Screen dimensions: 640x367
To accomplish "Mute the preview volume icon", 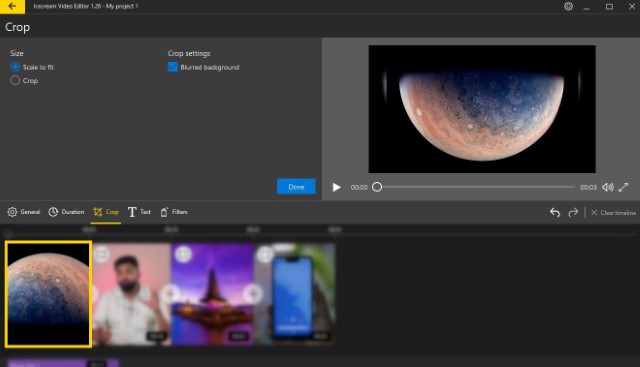I will click(608, 187).
